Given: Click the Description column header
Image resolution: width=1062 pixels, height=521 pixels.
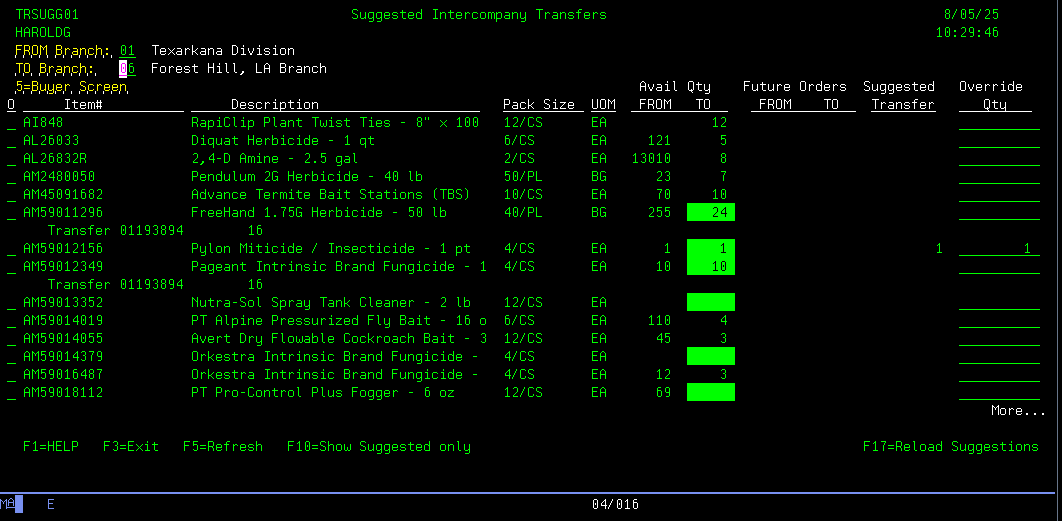Looking at the screenshot, I should pos(274,105).
